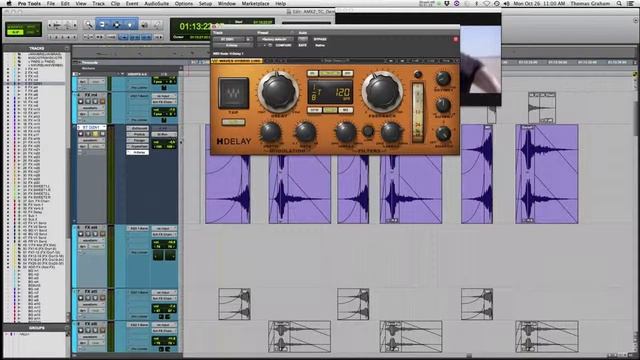
Task: Open the TRACKS list options menu
Action: 67,48
